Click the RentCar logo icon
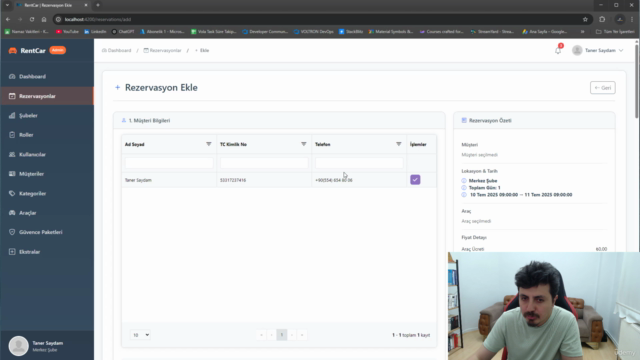 click(13, 51)
